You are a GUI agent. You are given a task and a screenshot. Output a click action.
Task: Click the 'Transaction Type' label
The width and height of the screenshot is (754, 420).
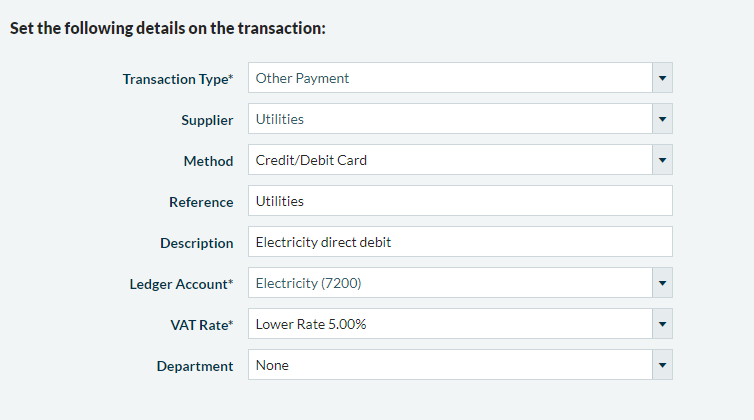pyautogui.click(x=177, y=79)
